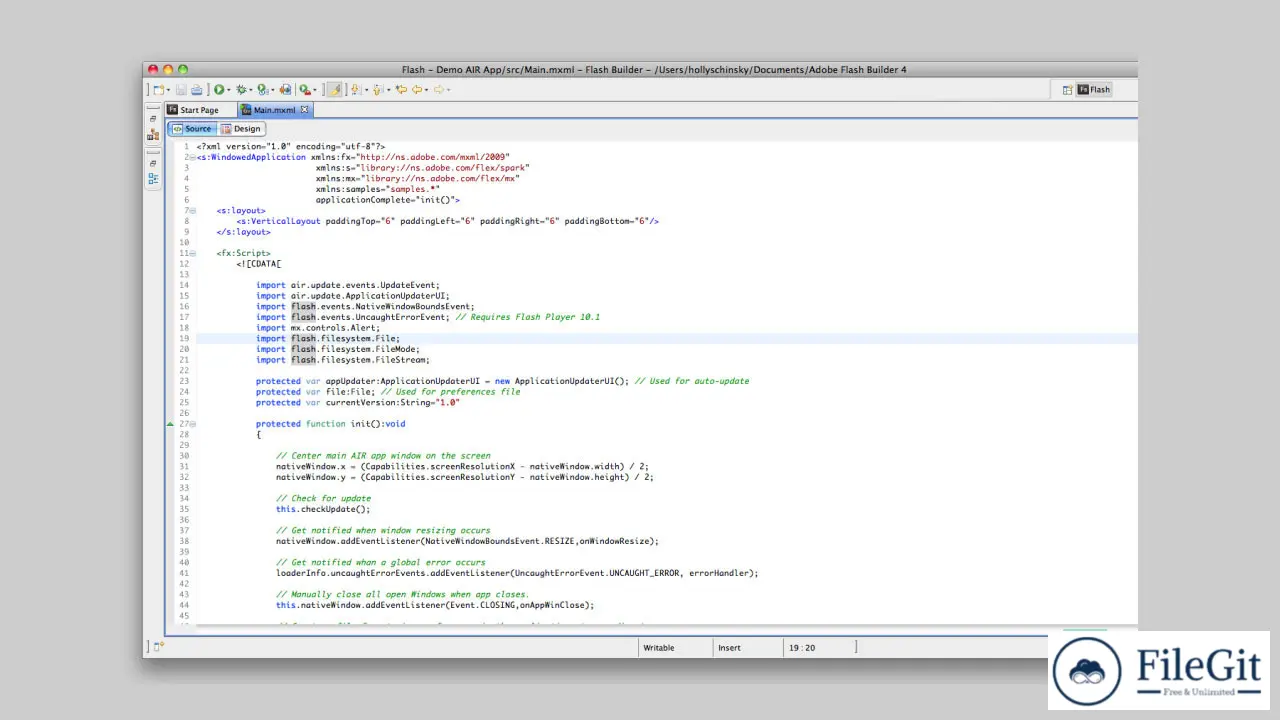
Task: Click the Forward navigation arrow icon
Action: (x=438, y=90)
